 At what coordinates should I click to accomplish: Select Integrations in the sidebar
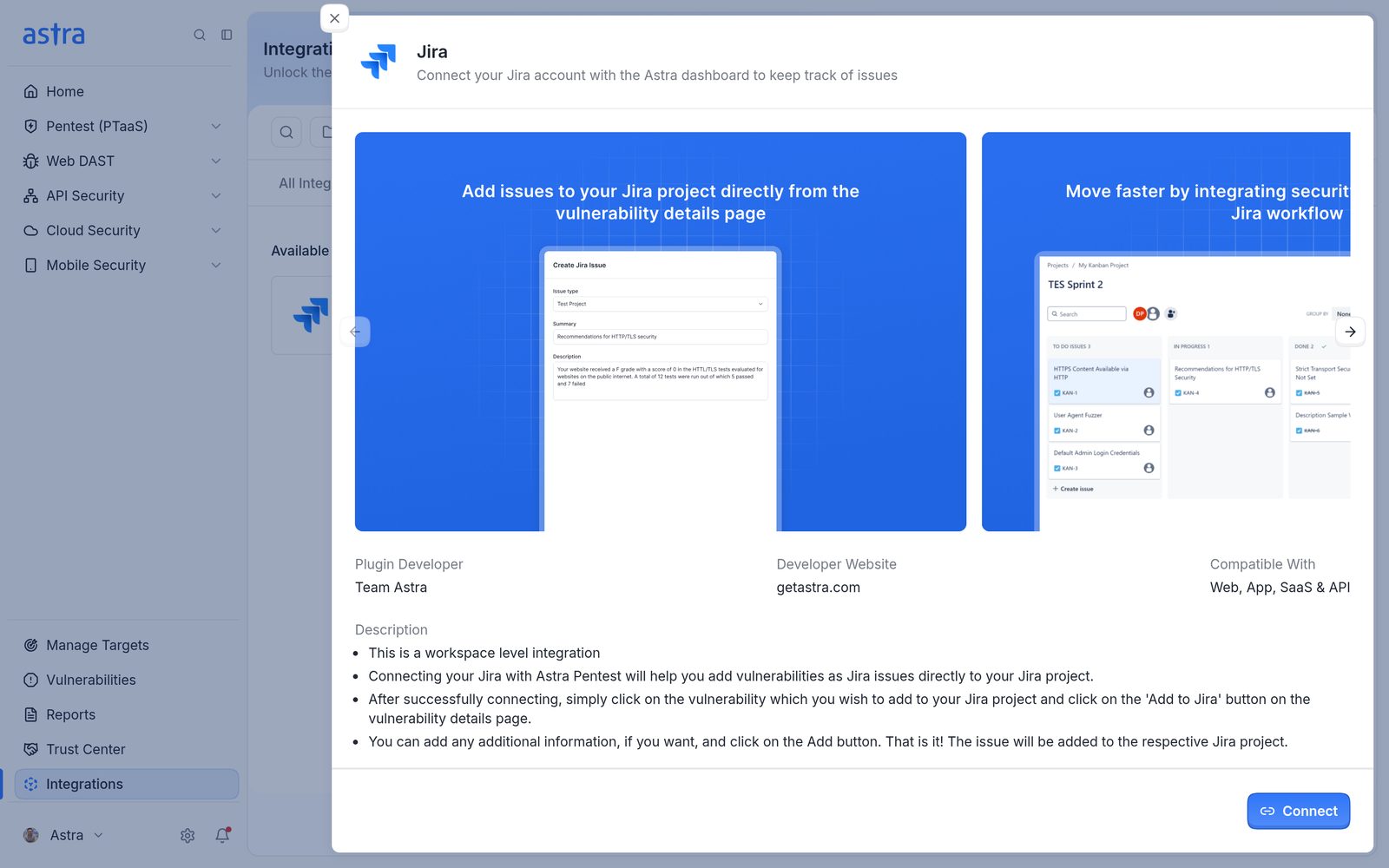point(126,784)
